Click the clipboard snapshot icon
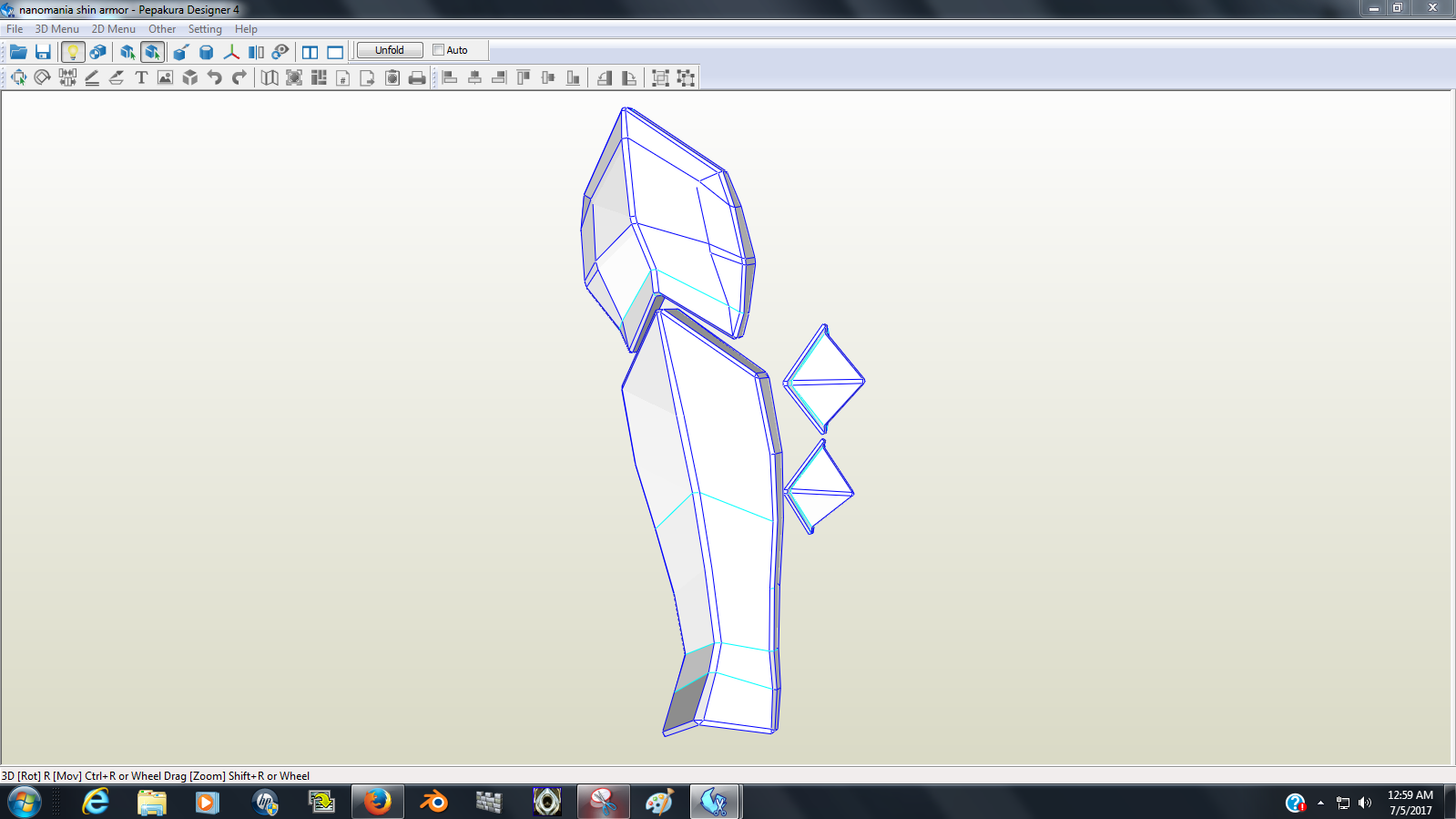Screen dimensions: 1456x819 392,77
